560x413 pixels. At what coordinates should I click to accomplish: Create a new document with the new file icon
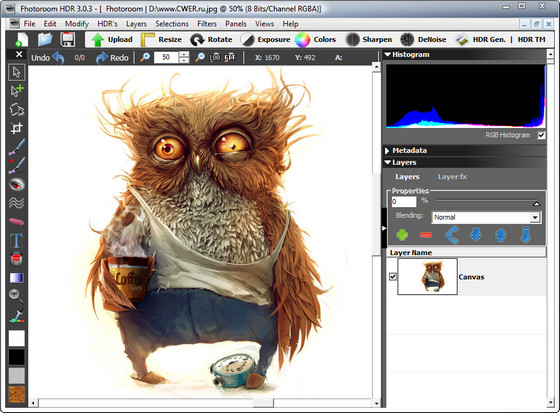point(22,39)
